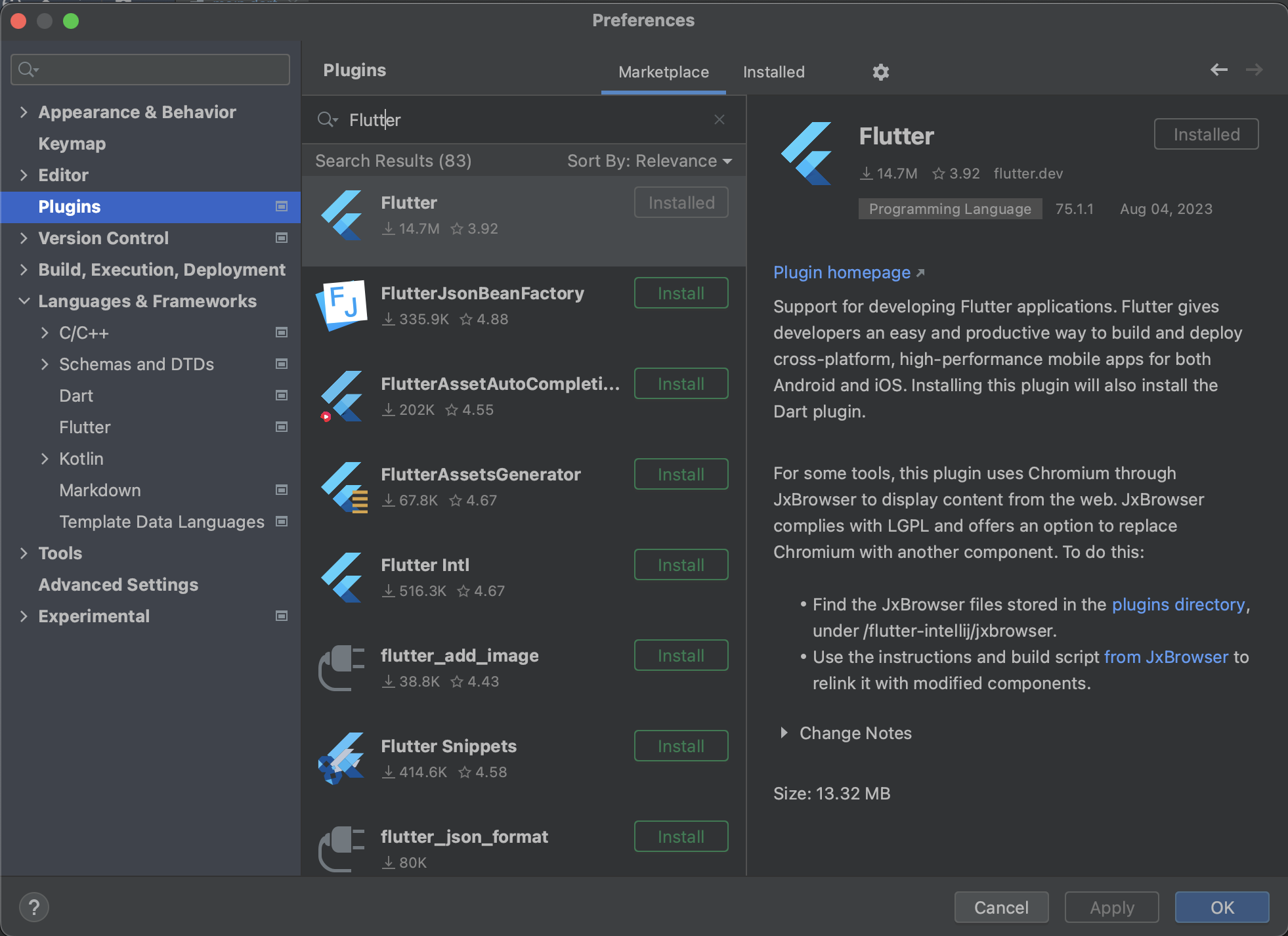Image resolution: width=1288 pixels, height=936 pixels.
Task: Clear the plugin search with the X icon
Action: point(719,119)
